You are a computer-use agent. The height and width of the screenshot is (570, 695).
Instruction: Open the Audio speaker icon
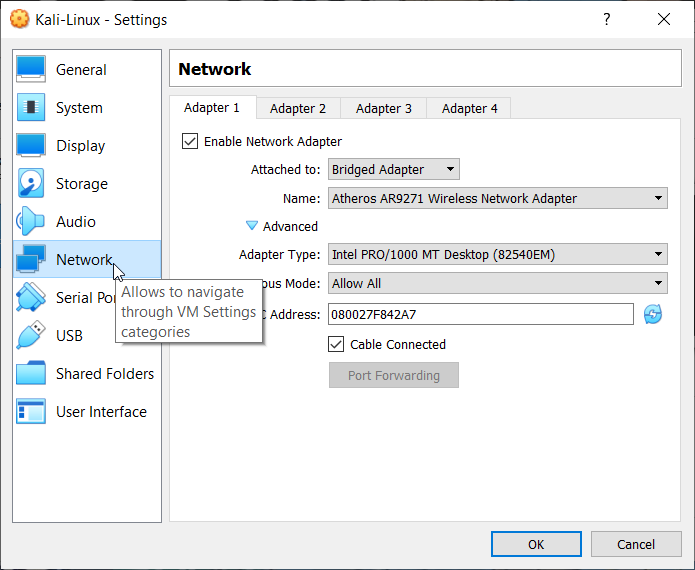(31, 221)
